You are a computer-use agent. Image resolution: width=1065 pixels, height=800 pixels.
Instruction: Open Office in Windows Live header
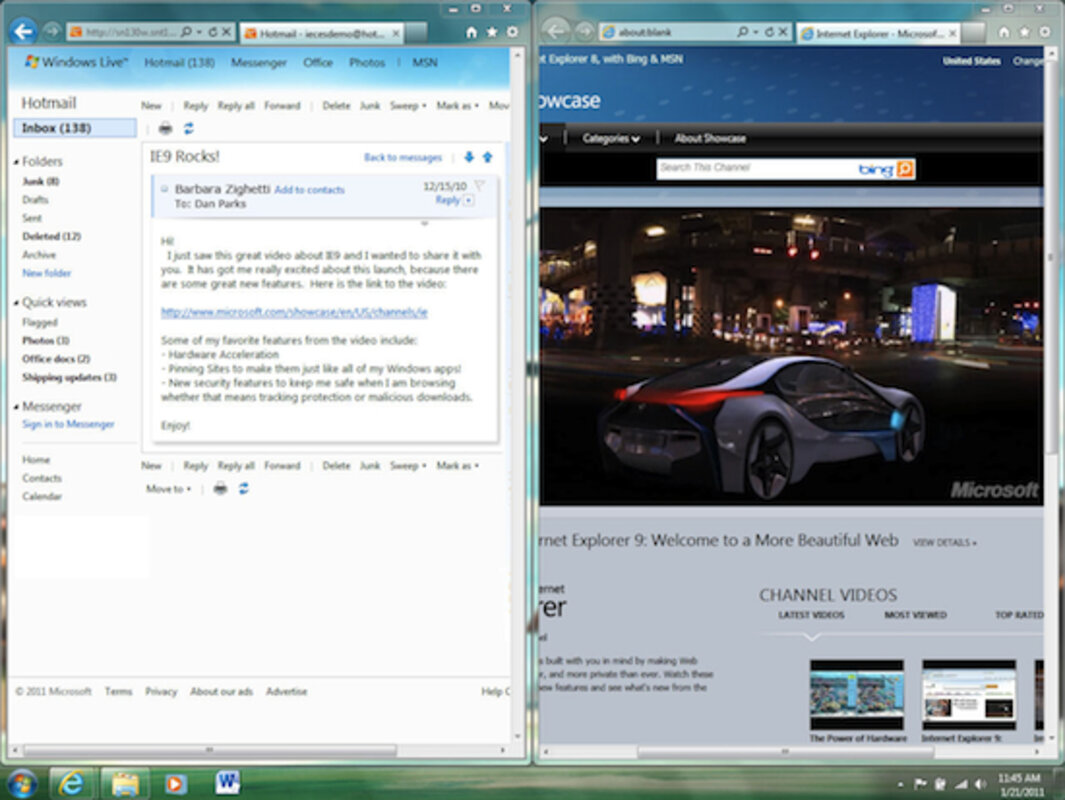click(318, 62)
